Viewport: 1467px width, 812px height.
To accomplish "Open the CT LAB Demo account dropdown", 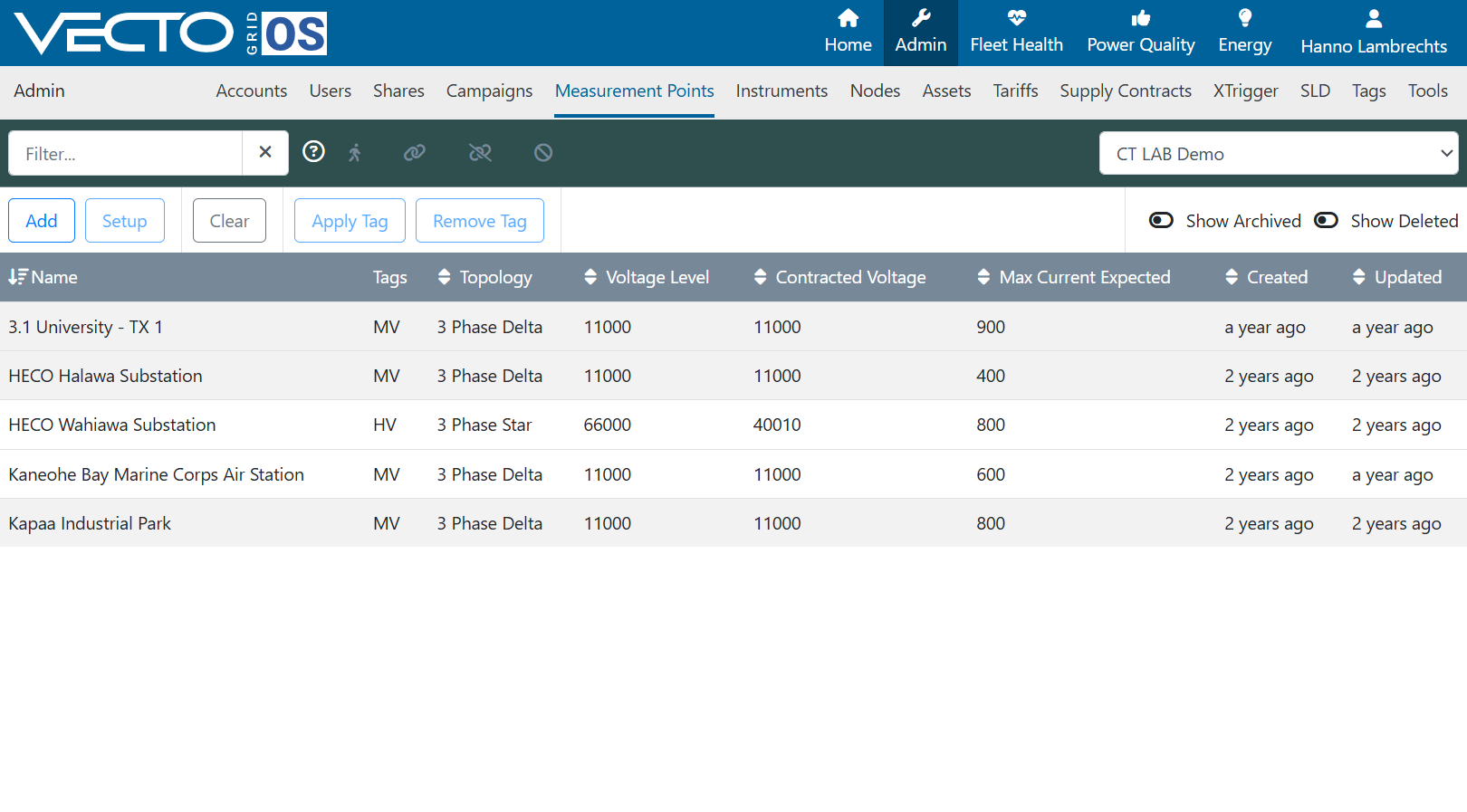I will tap(1279, 153).
